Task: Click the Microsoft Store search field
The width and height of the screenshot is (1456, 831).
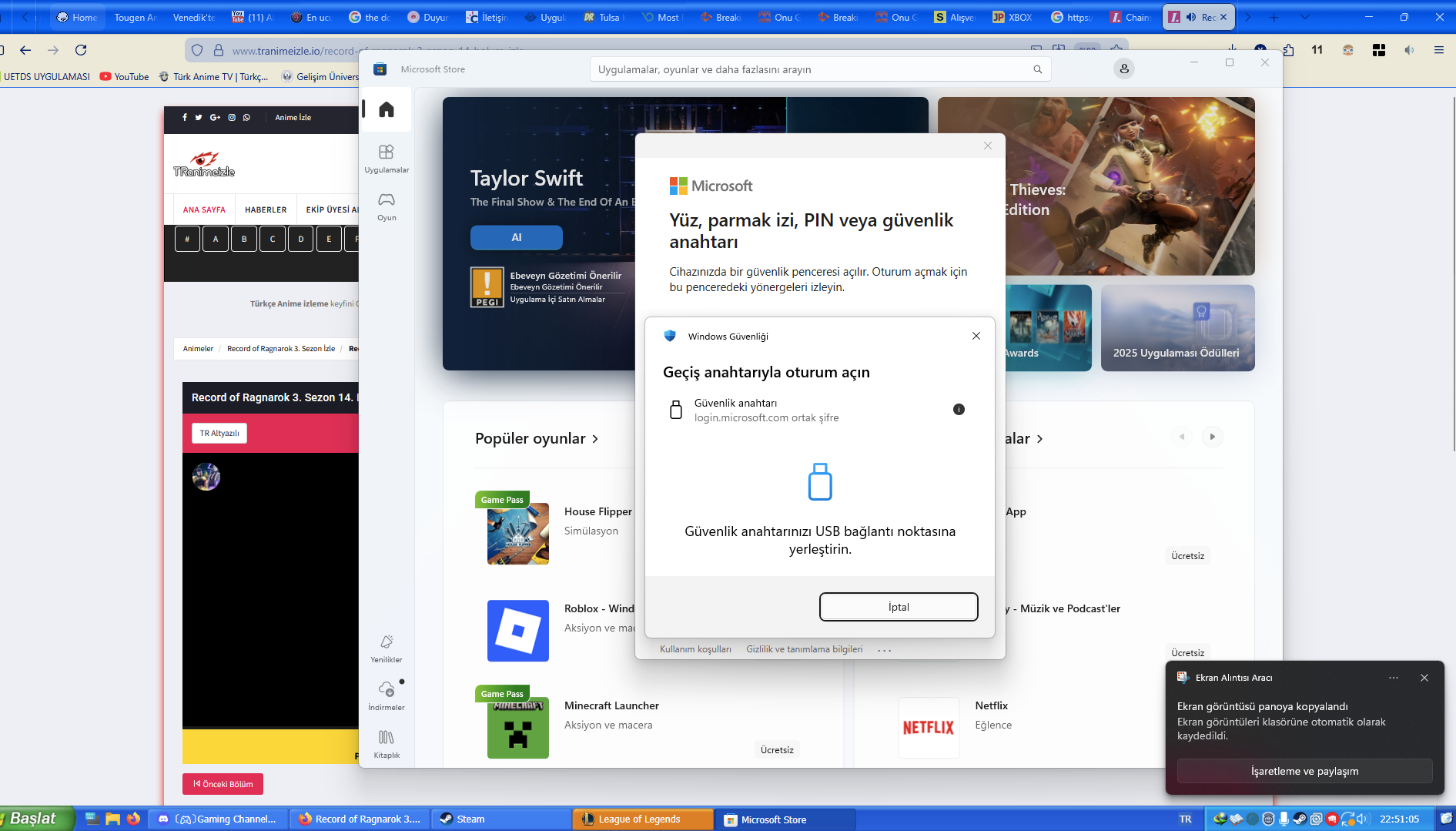Action: [x=820, y=69]
